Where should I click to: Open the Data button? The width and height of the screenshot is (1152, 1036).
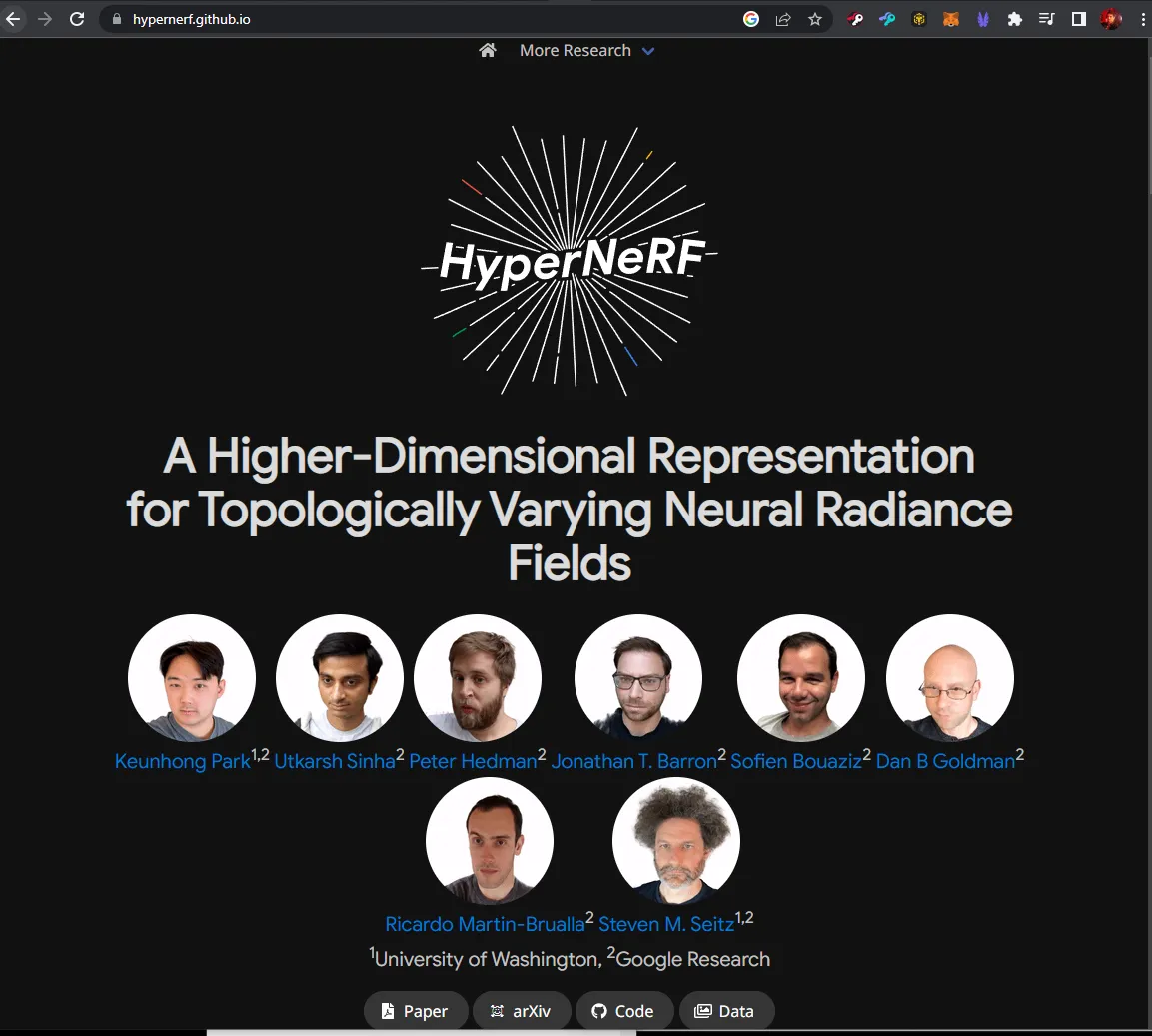click(726, 1011)
